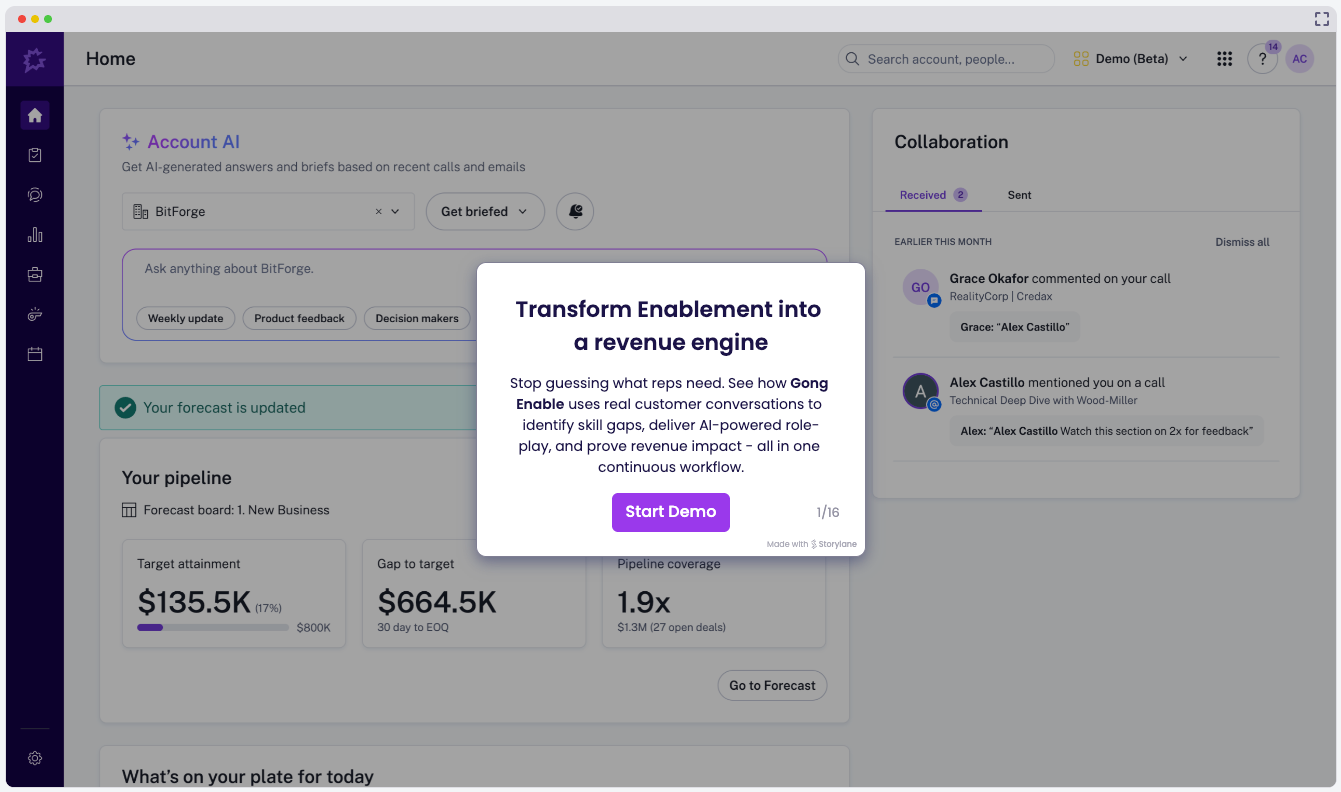Open the calendar sidebar icon
1341x792 pixels.
tap(35, 354)
